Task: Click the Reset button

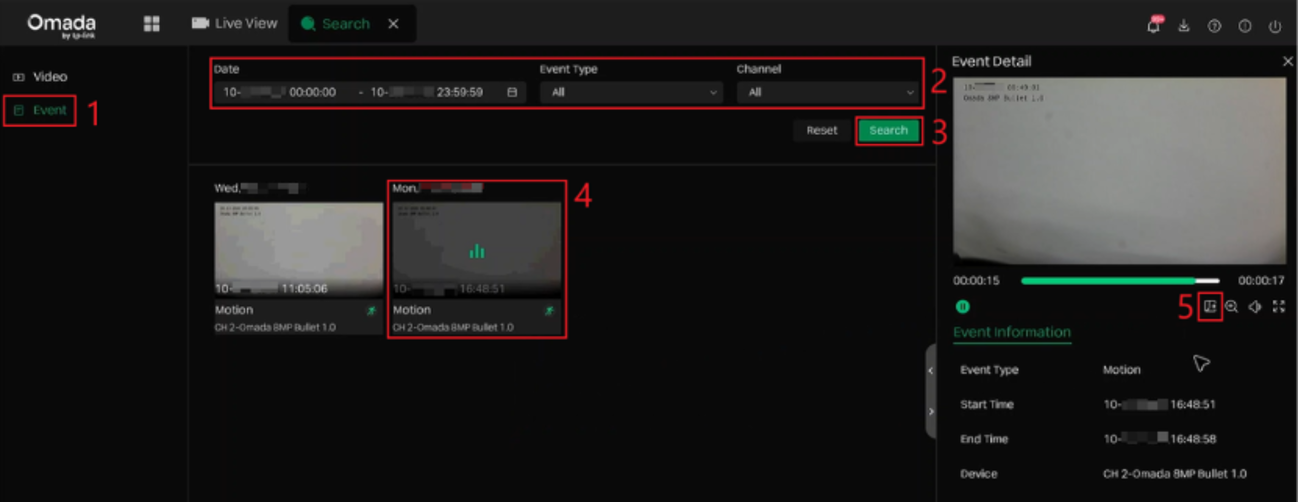Action: click(822, 130)
